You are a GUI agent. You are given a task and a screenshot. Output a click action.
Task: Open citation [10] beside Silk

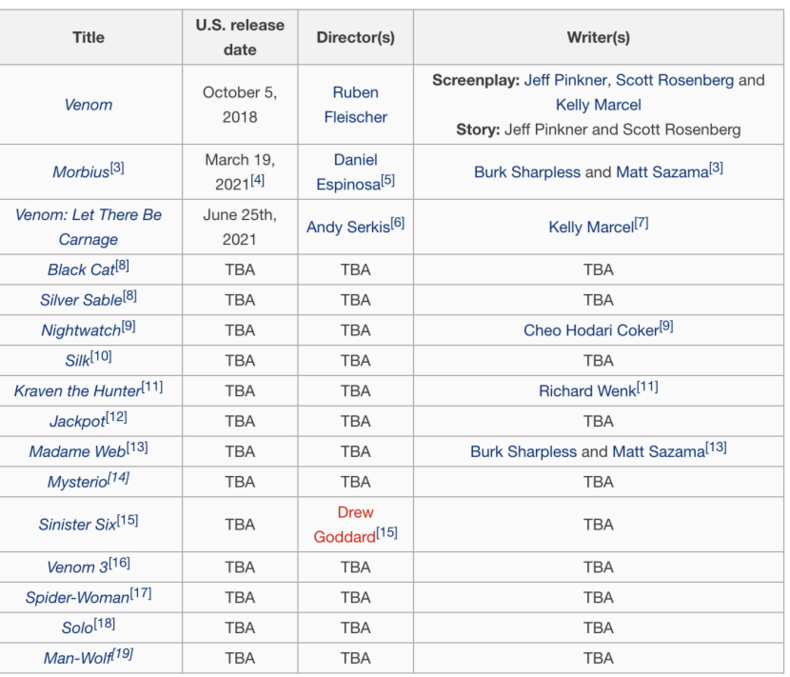[x=101, y=356]
